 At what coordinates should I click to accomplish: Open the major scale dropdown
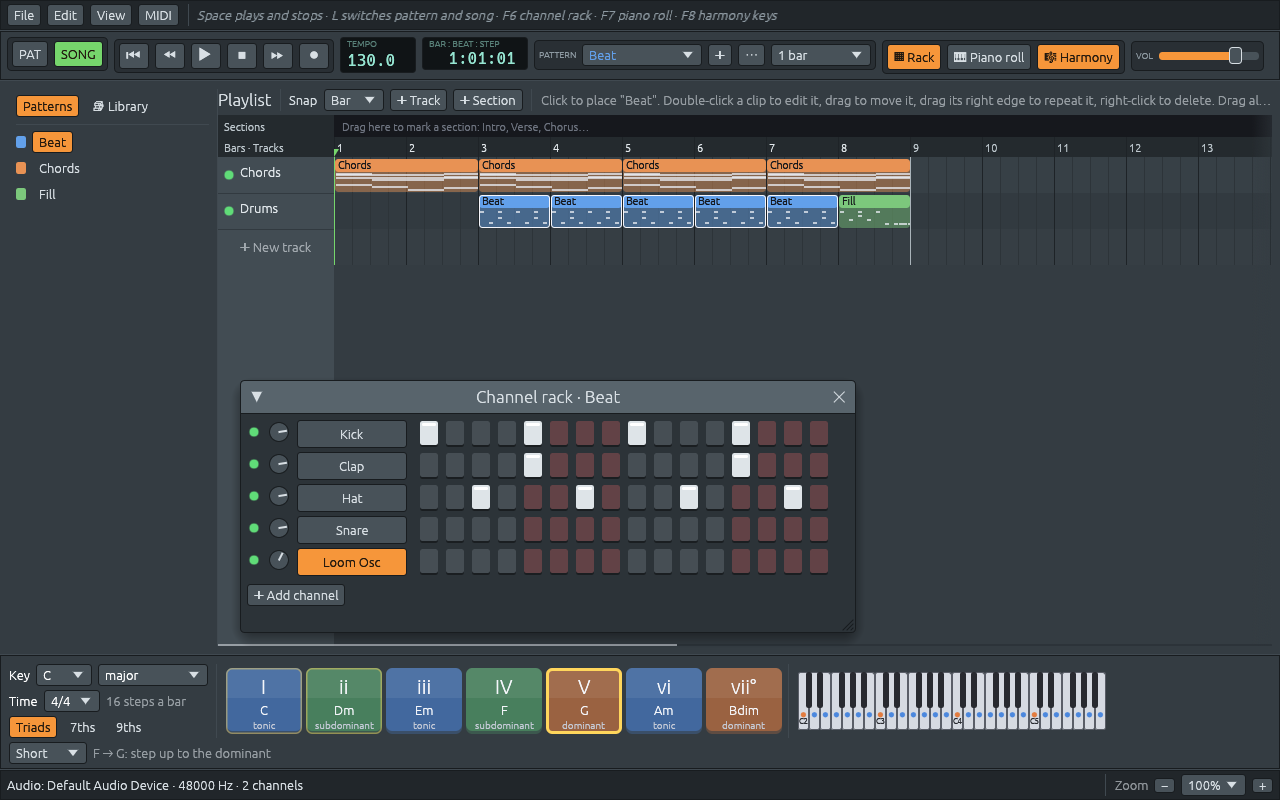tap(152, 675)
